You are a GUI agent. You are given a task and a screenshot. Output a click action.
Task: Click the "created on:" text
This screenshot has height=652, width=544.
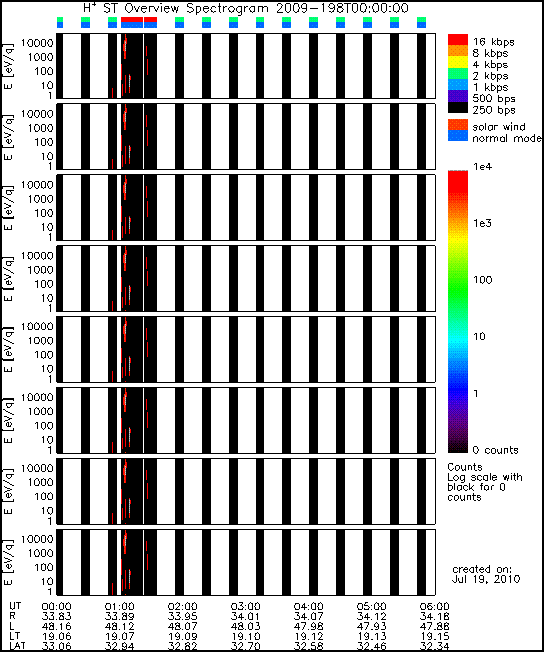click(x=482, y=569)
